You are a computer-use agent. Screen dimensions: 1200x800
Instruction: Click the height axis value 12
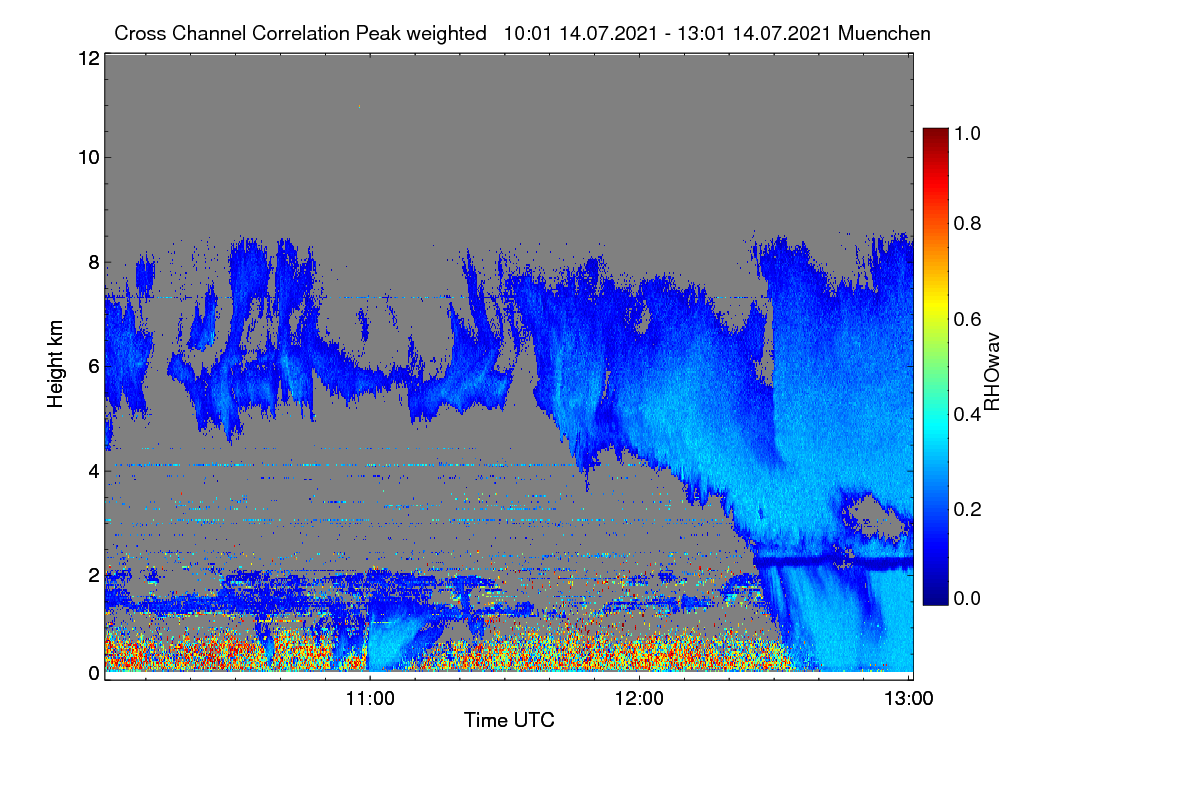click(x=88, y=58)
